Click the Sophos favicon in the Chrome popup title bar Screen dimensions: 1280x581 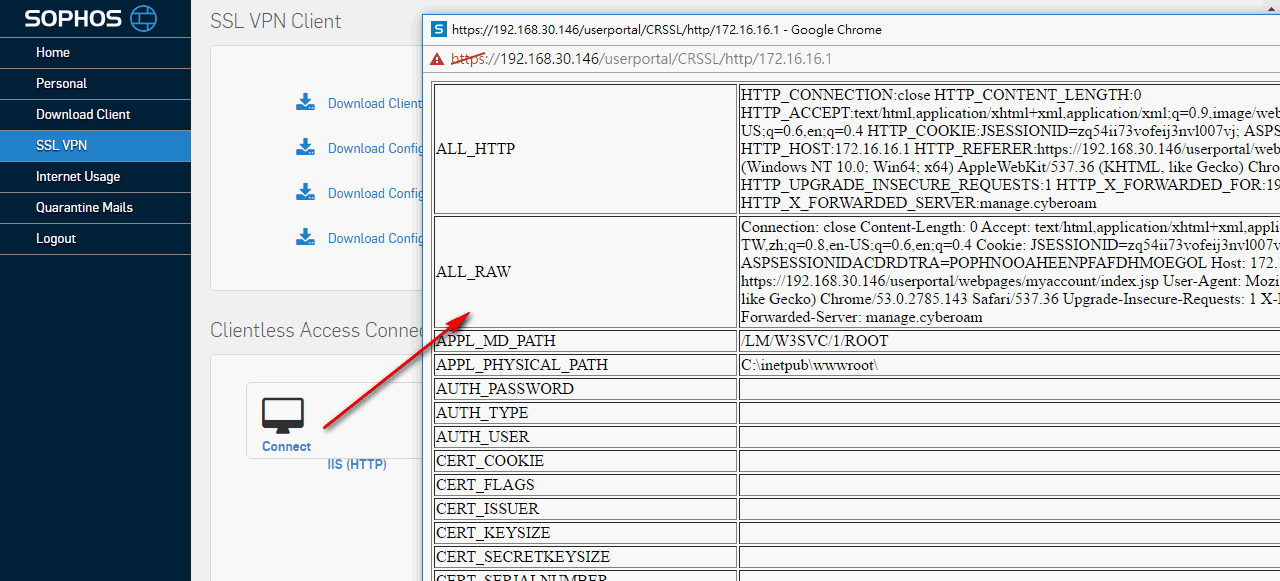pyautogui.click(x=438, y=29)
